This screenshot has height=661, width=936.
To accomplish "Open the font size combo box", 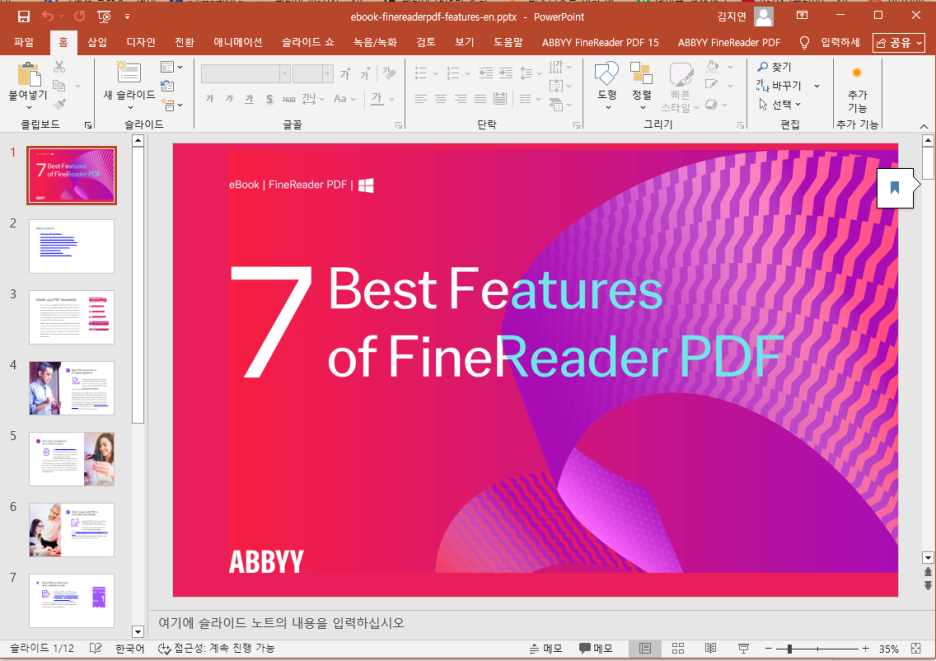I will click(312, 74).
